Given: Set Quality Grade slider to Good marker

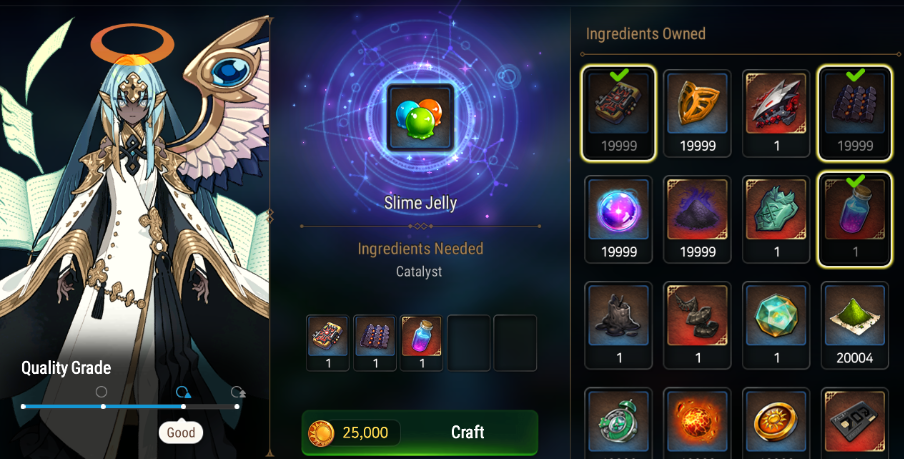Looking at the screenshot, I should (183, 407).
